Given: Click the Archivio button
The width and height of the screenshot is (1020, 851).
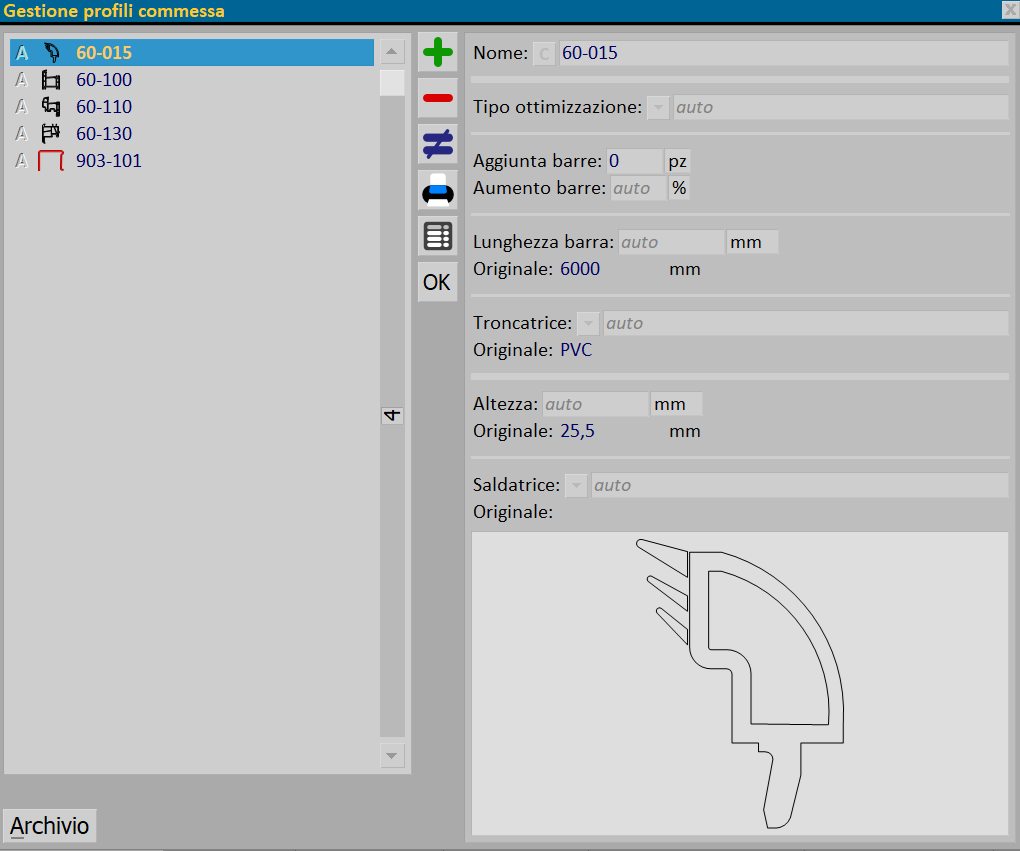Looking at the screenshot, I should pyautogui.click(x=50, y=827).
